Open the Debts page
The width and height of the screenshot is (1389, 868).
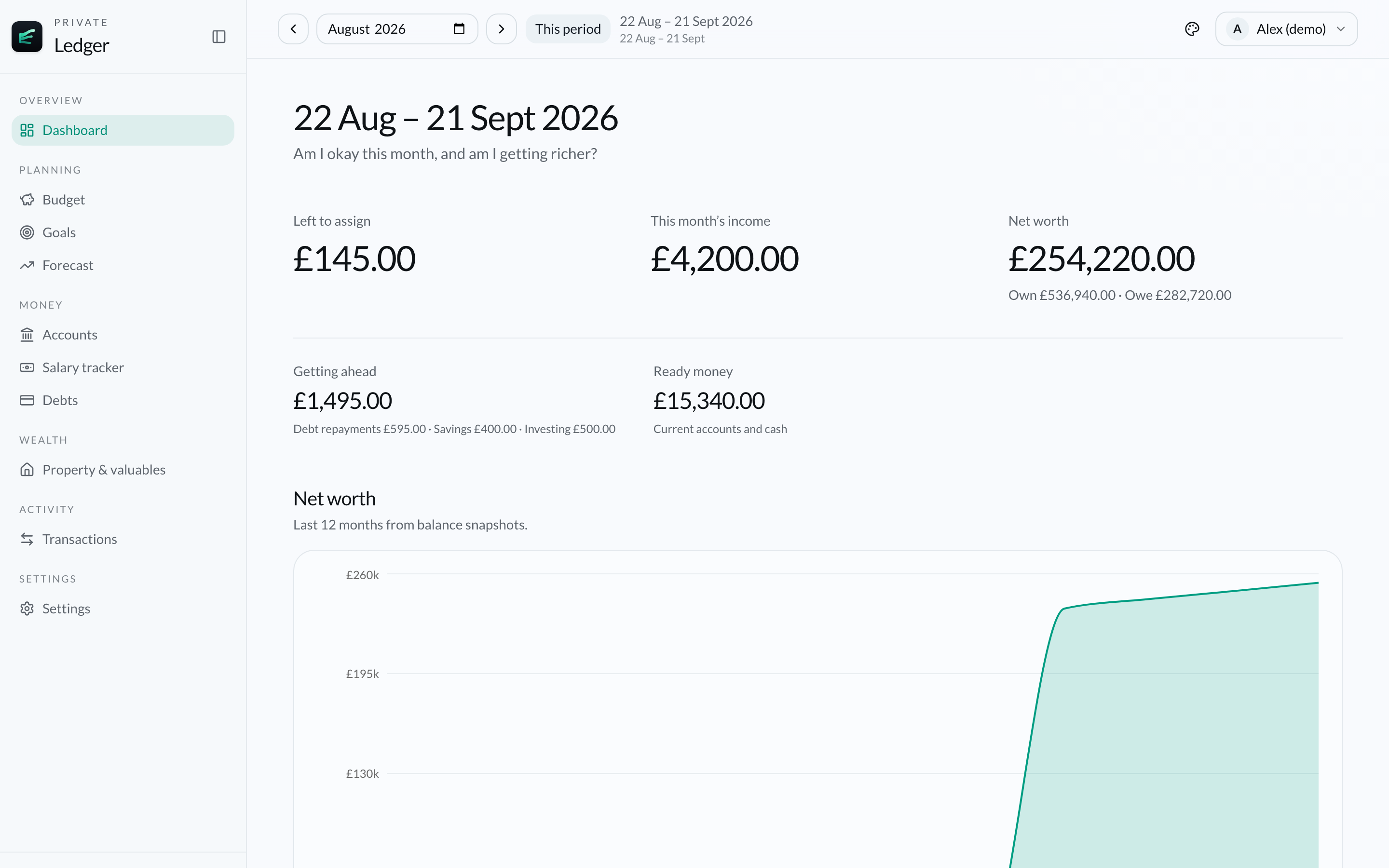click(x=123, y=400)
